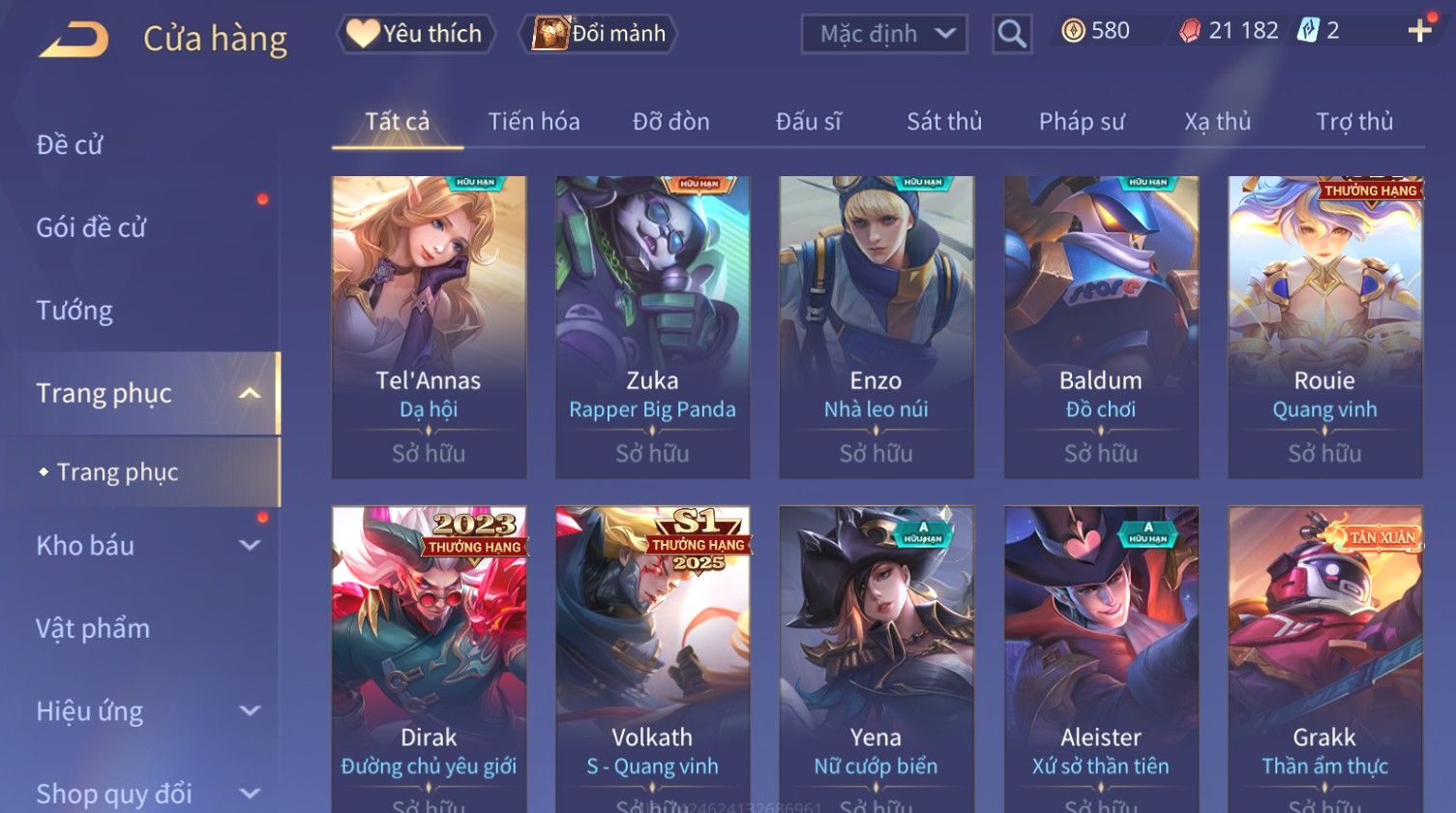Select Zuka Rapper Big Panda skin card
Screen dimensions: 1456x813
[652, 327]
